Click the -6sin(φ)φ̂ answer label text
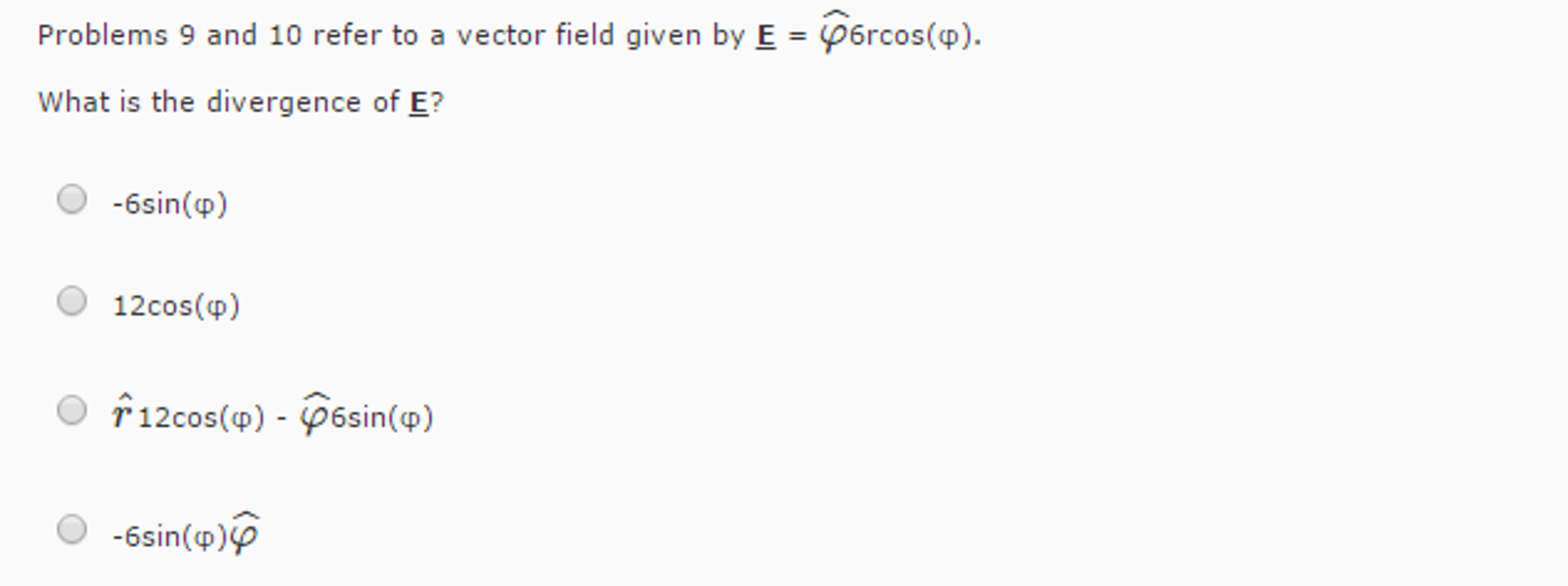The height and width of the screenshot is (586, 1568). [x=186, y=534]
